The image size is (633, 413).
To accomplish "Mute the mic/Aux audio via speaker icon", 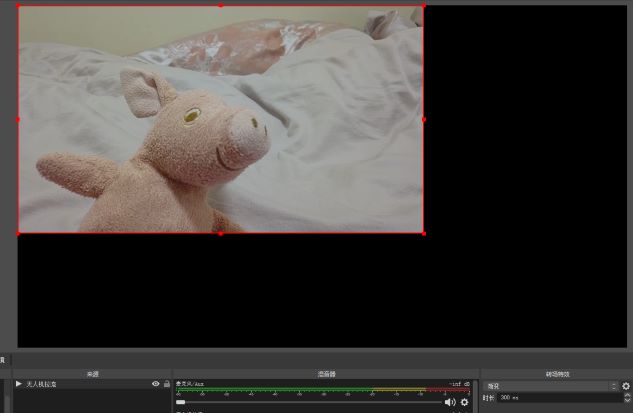I will (450, 402).
